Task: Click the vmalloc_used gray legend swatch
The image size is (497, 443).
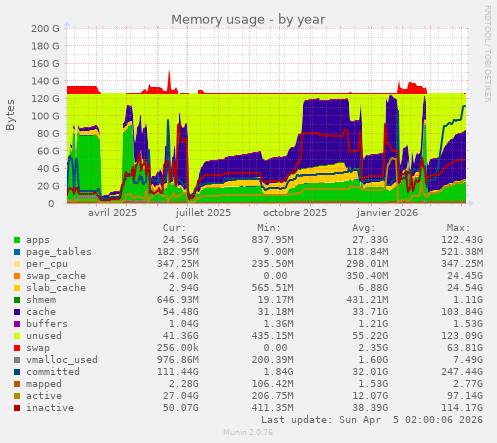Action: pyautogui.click(x=17, y=360)
